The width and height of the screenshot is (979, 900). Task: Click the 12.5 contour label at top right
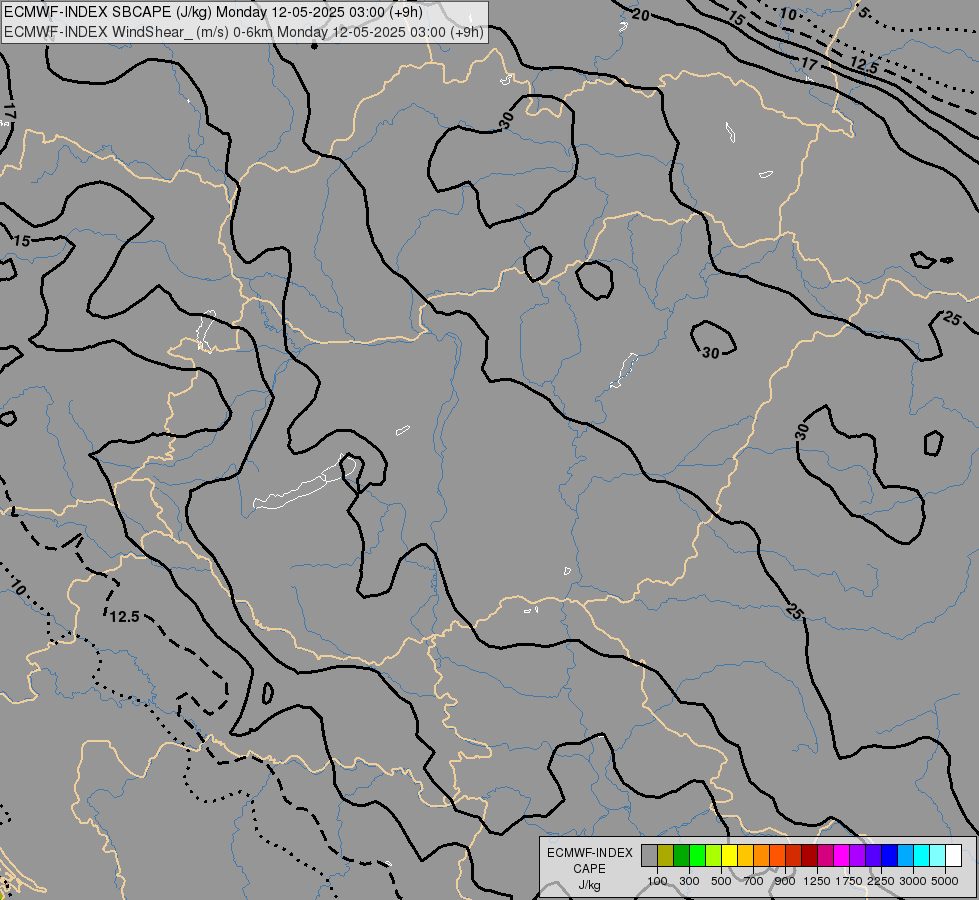(864, 66)
